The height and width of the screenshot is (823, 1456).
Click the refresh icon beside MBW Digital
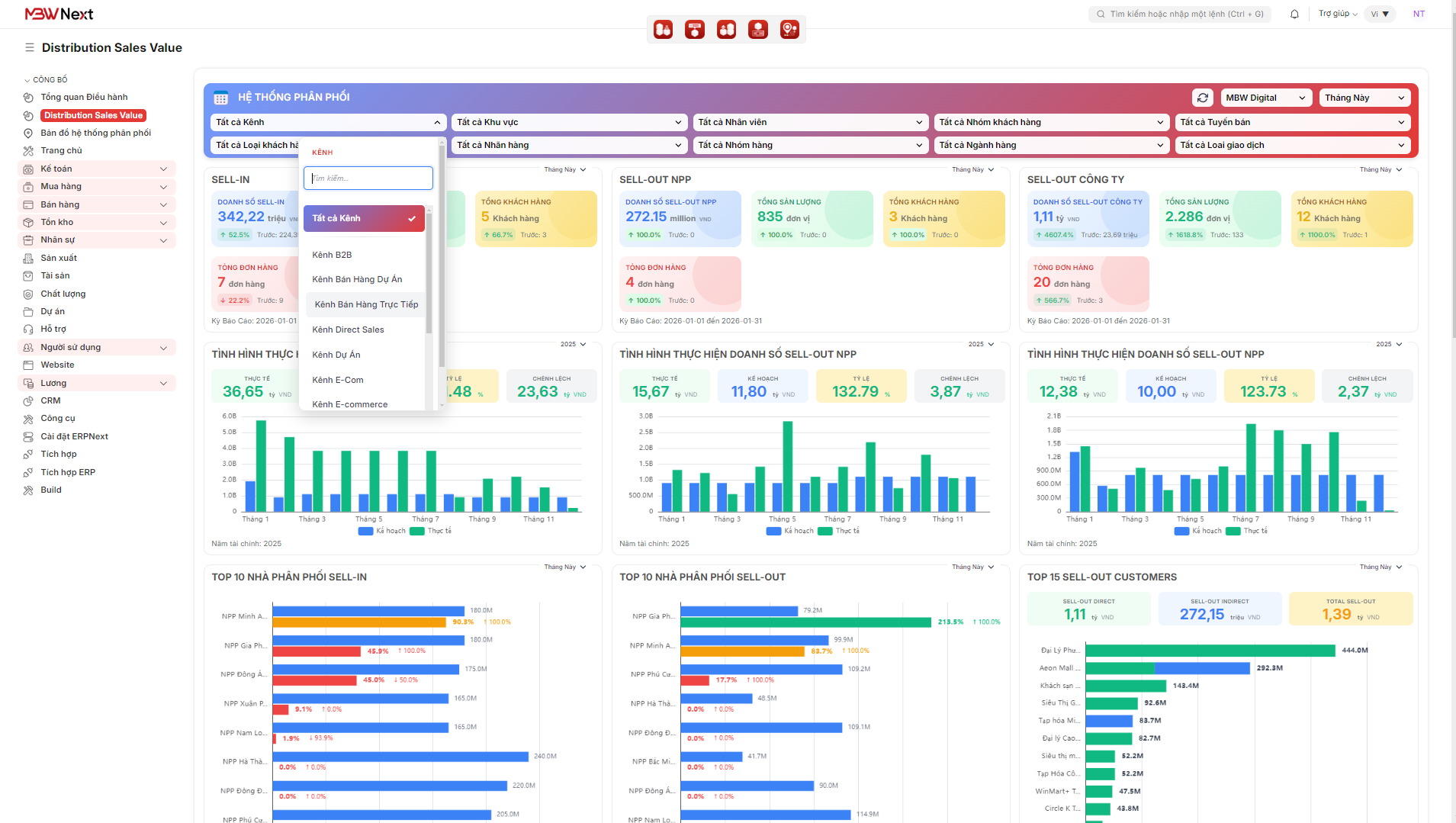click(1203, 98)
